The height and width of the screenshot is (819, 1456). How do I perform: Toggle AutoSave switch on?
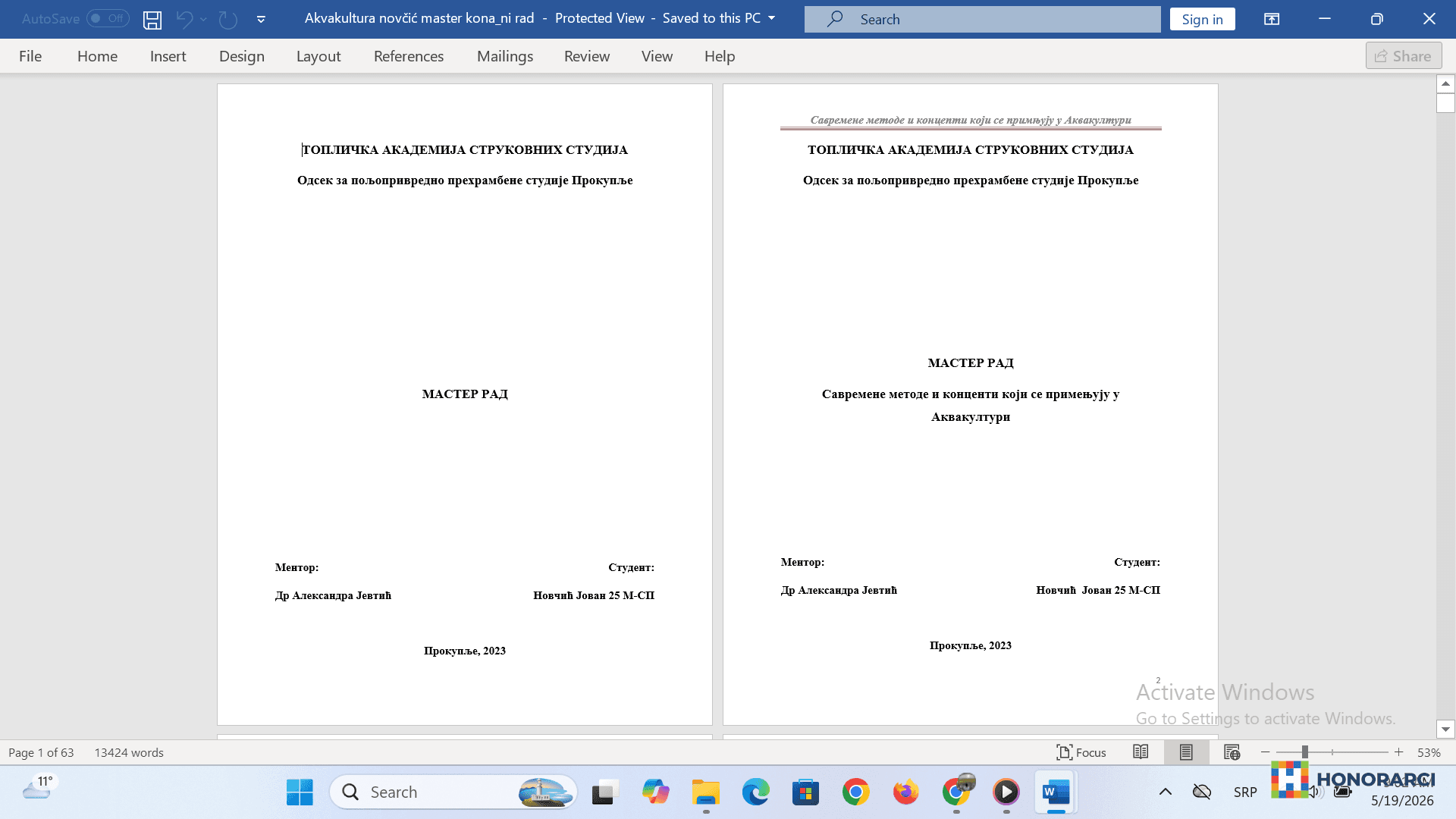point(108,18)
